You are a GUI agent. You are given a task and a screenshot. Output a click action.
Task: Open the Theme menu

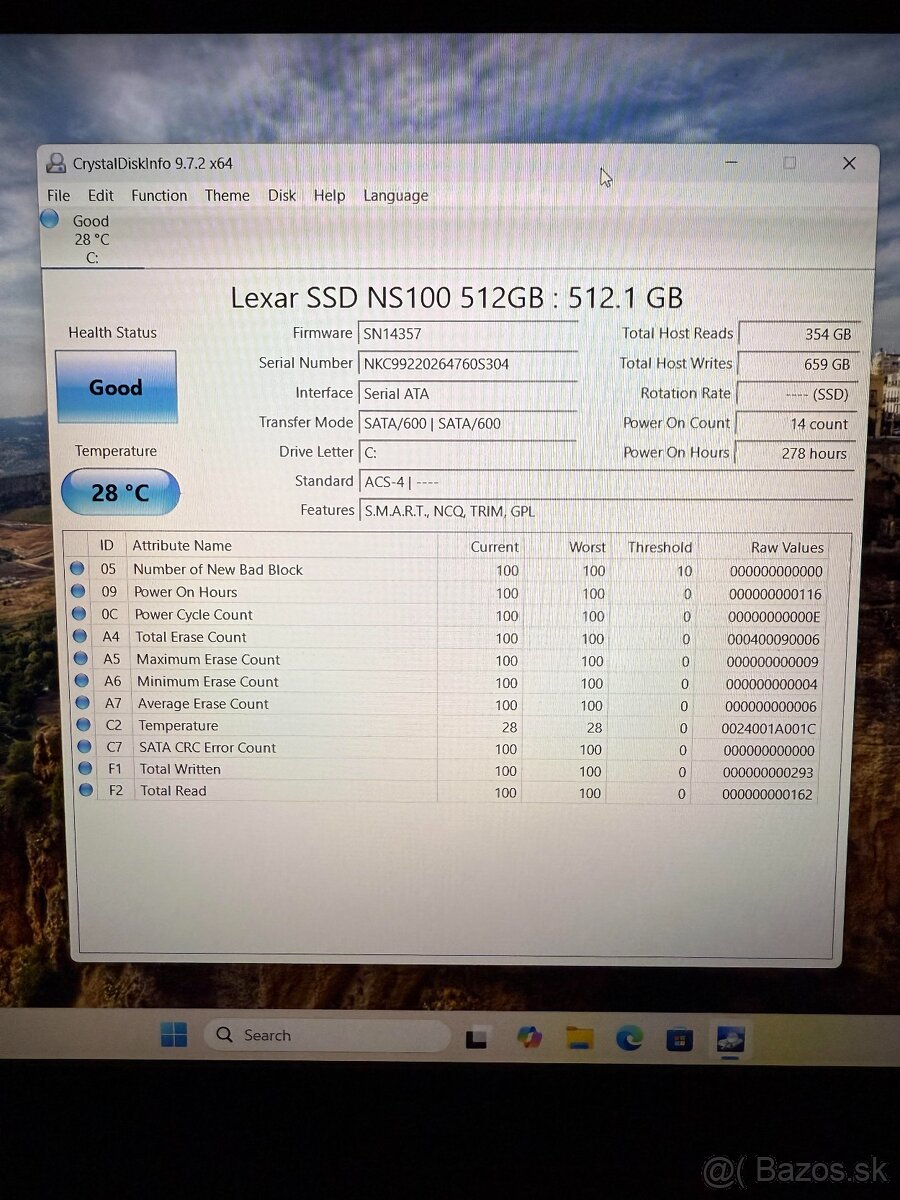pos(227,195)
